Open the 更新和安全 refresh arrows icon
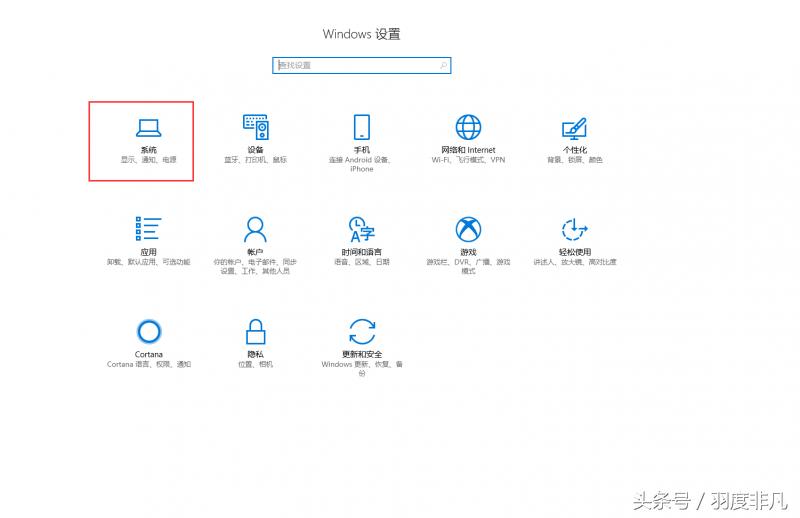 click(362, 331)
